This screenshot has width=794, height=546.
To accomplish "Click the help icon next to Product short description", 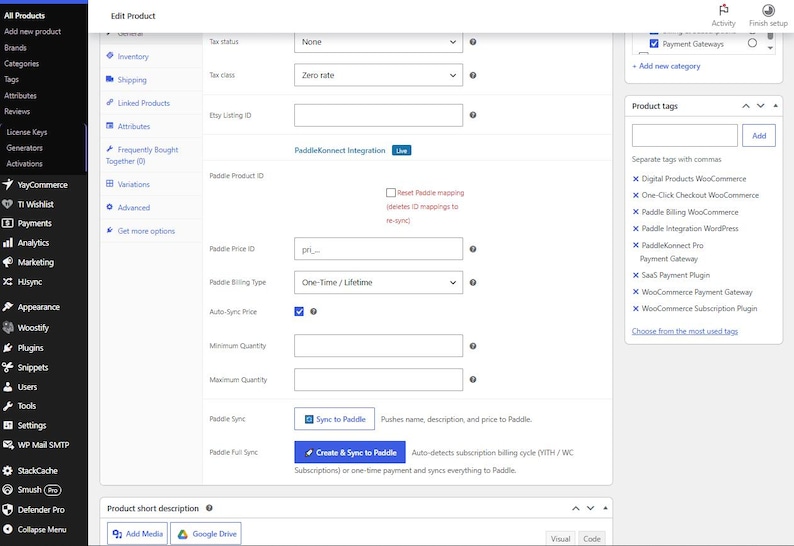I will pos(209,508).
